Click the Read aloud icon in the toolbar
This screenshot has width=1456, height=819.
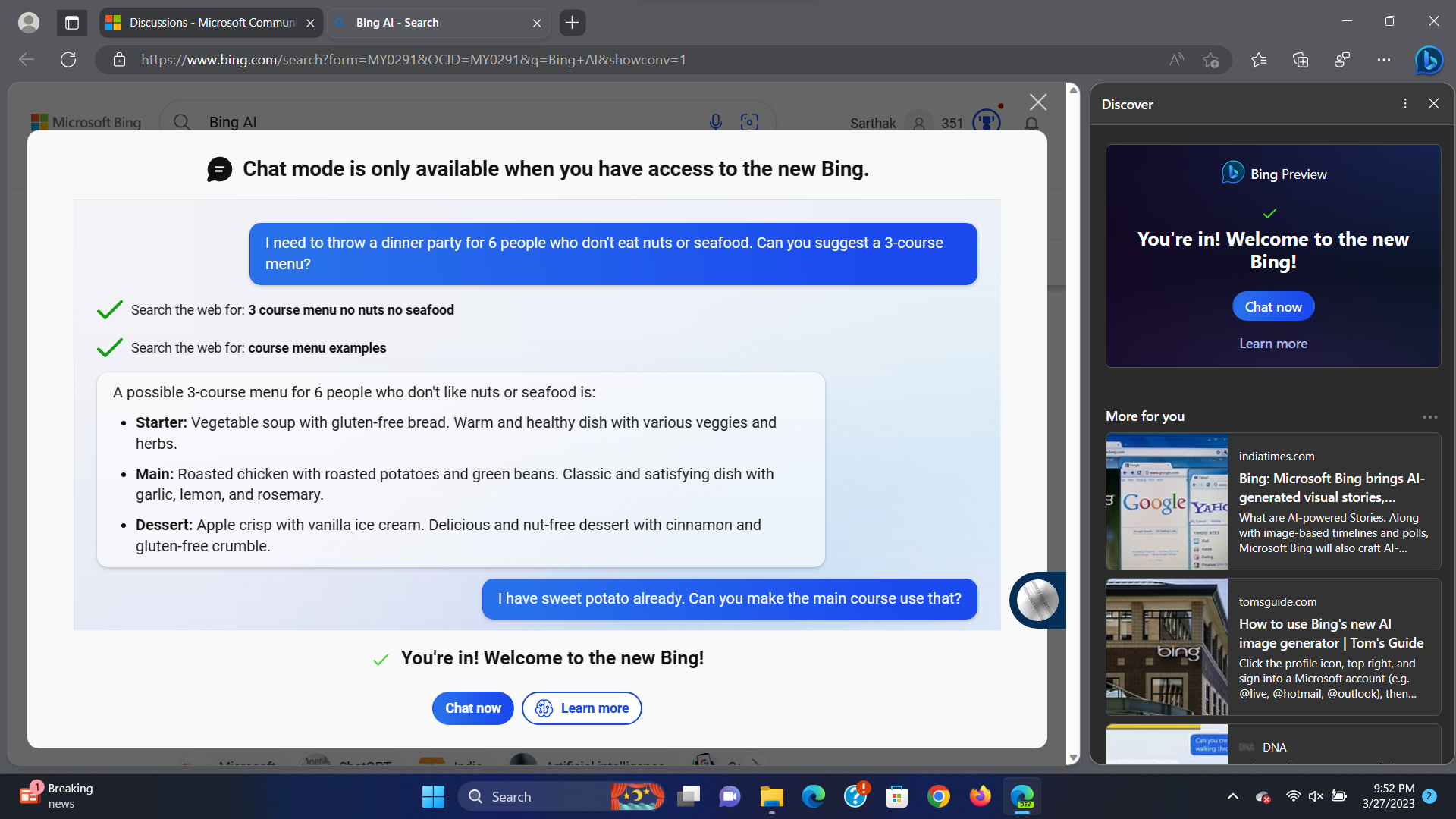tap(1176, 60)
